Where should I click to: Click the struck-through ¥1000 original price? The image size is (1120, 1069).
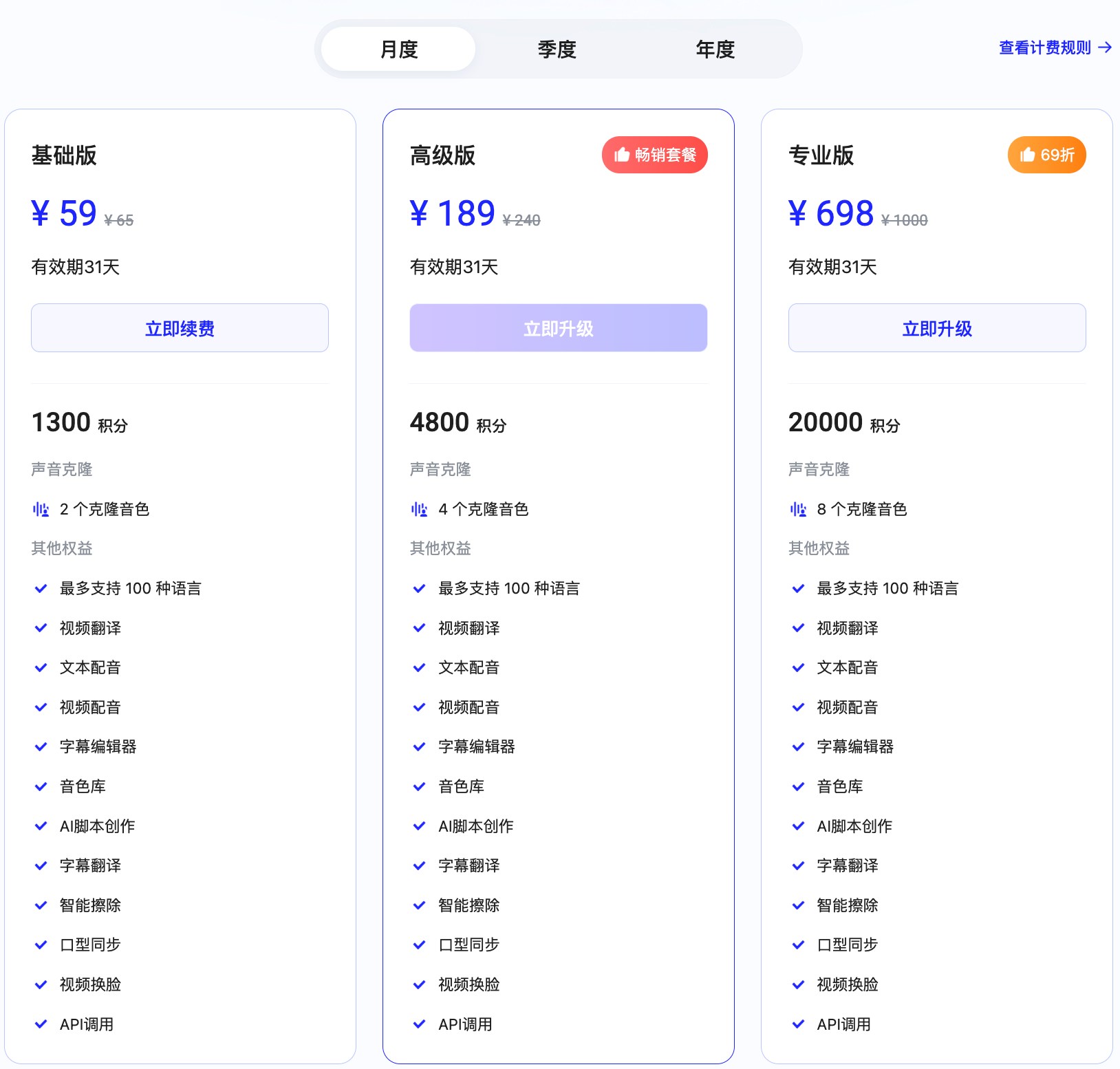(905, 220)
